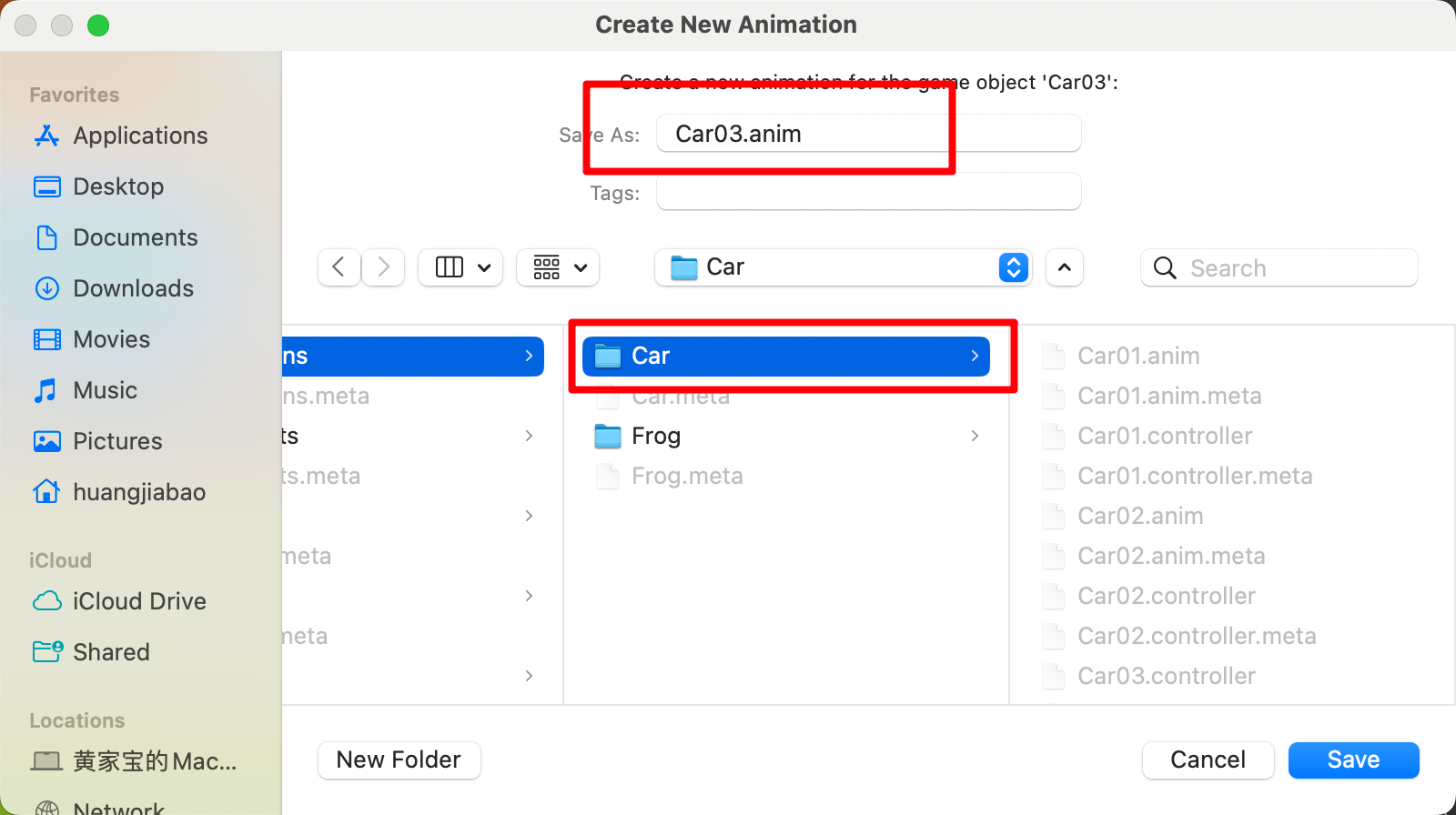
Task: Open the column view mode dropdown
Action: click(460, 267)
